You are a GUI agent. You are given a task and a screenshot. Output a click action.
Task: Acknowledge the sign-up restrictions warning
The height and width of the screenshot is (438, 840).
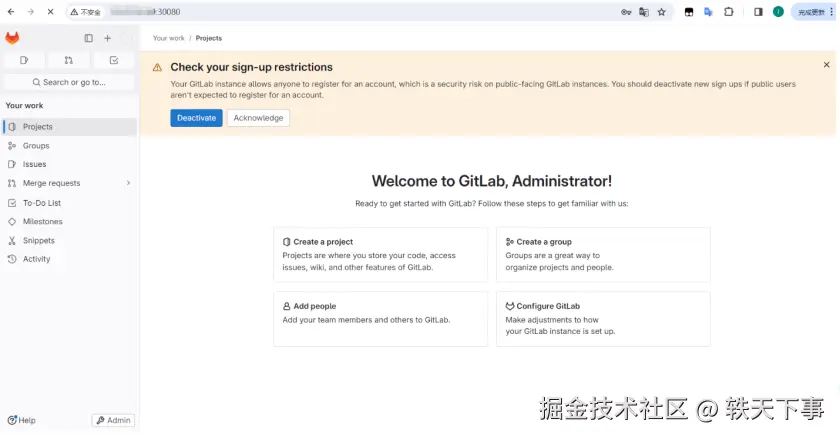click(258, 118)
